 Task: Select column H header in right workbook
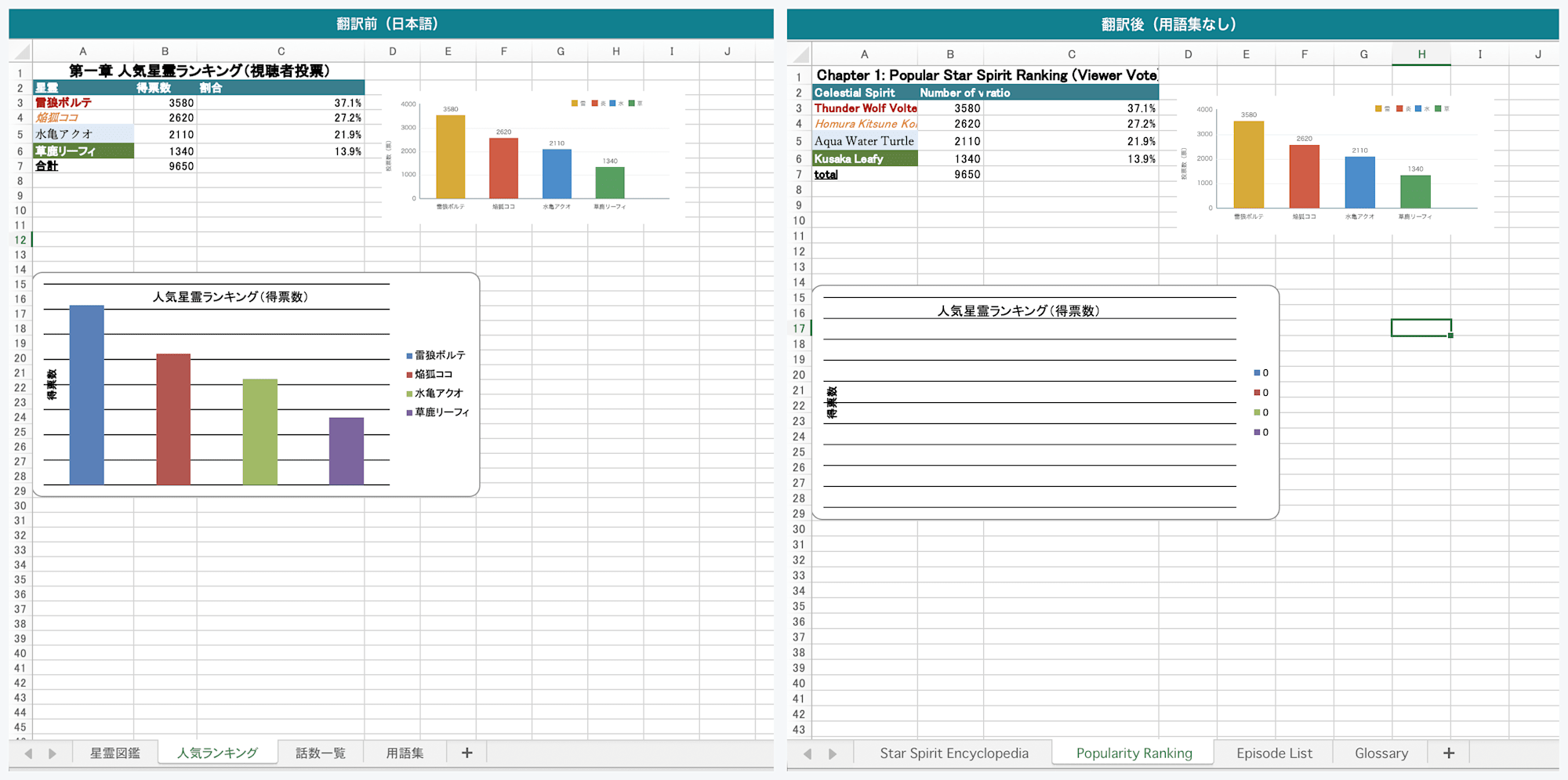1421,54
